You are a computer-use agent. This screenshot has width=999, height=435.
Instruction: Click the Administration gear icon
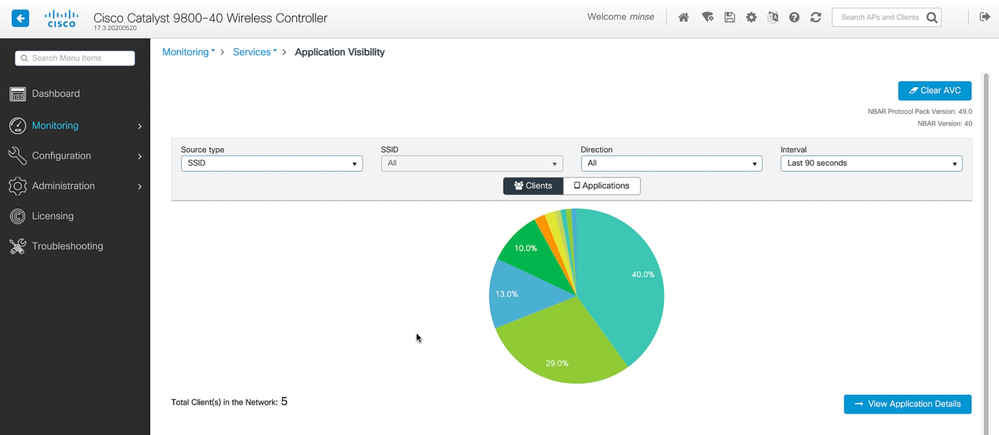pos(17,186)
